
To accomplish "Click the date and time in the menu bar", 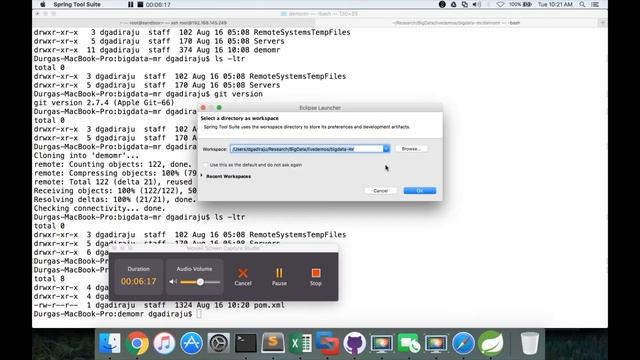I will (555, 4).
